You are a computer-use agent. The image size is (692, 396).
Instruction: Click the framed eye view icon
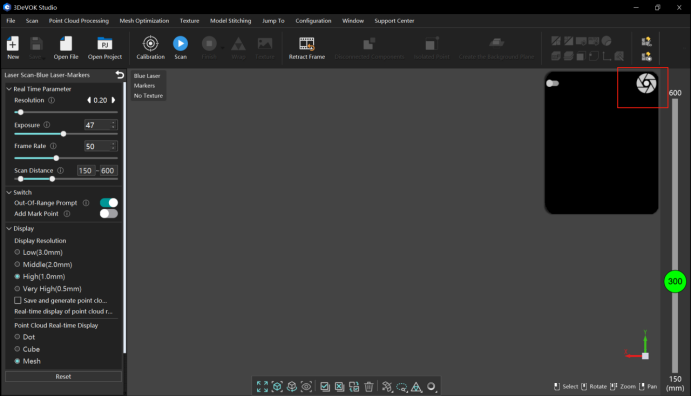(306, 387)
